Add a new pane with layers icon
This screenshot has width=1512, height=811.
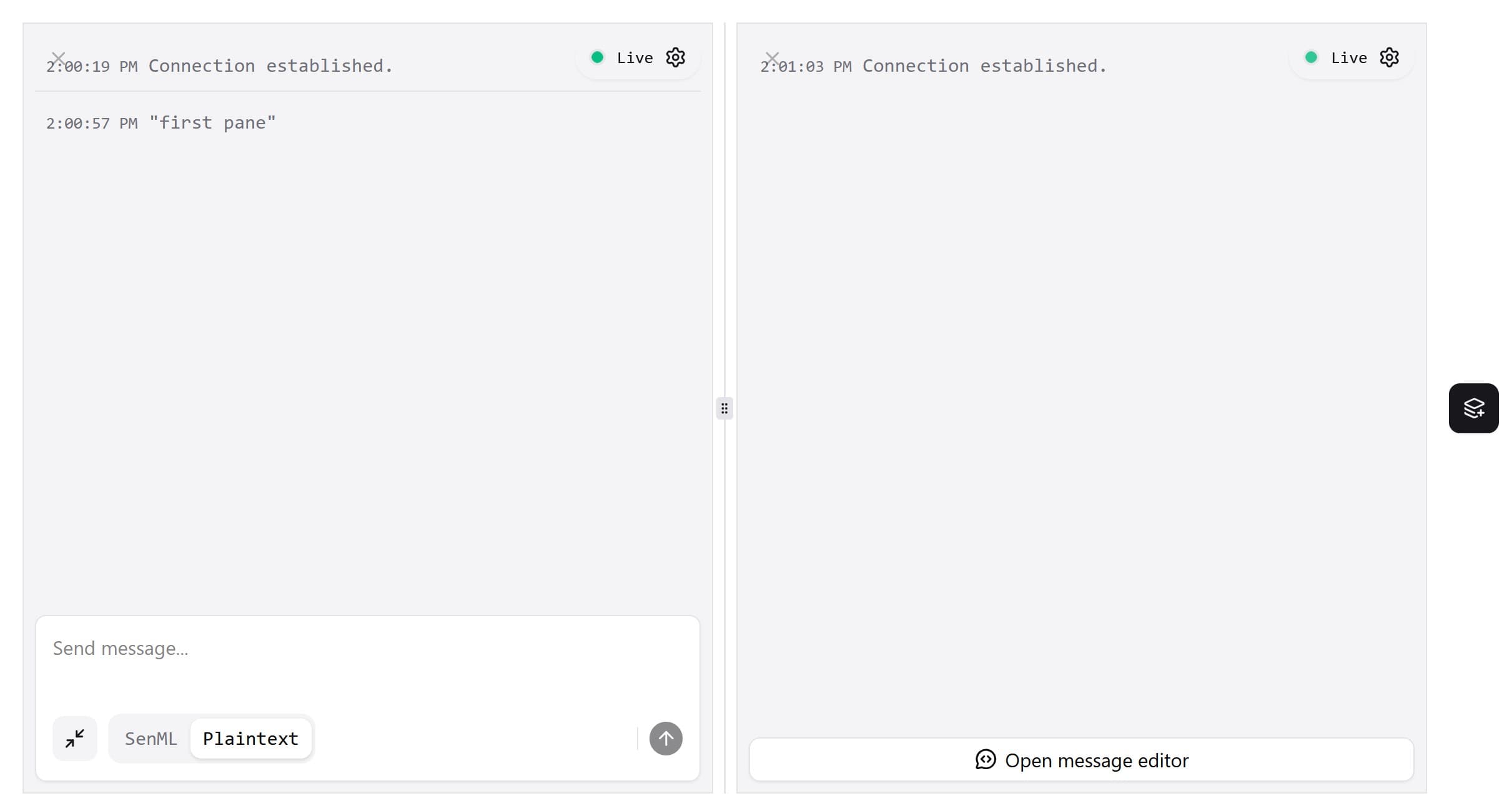pos(1473,408)
